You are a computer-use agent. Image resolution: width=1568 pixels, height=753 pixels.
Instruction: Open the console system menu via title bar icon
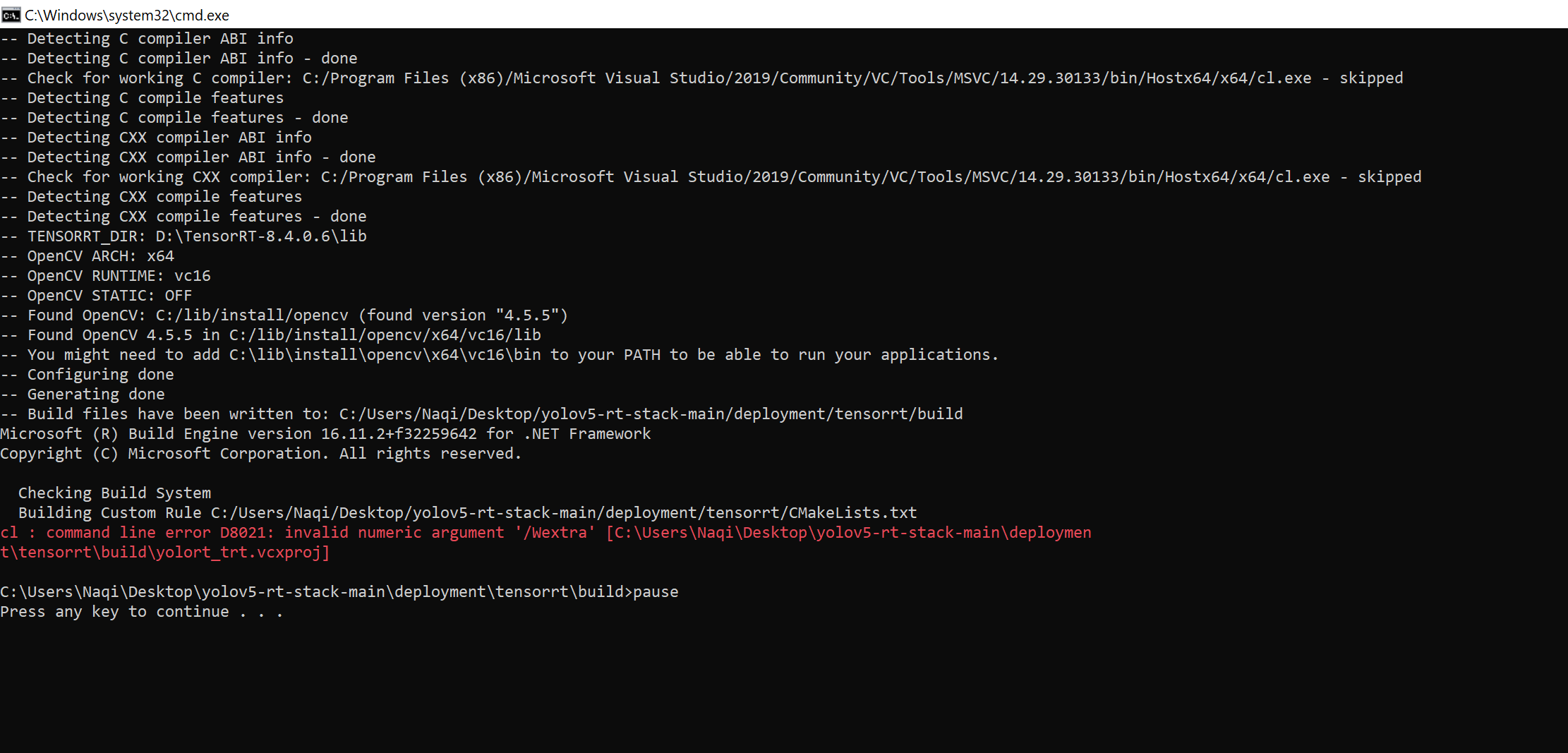click(11, 14)
